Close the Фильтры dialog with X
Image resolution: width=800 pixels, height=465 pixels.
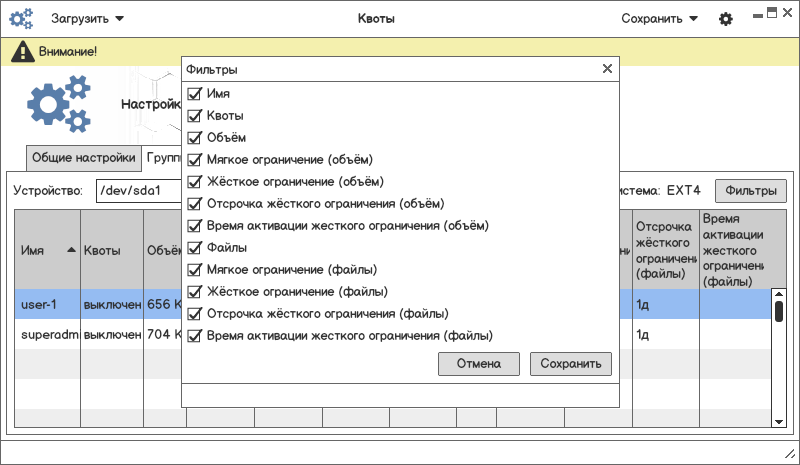tap(607, 69)
